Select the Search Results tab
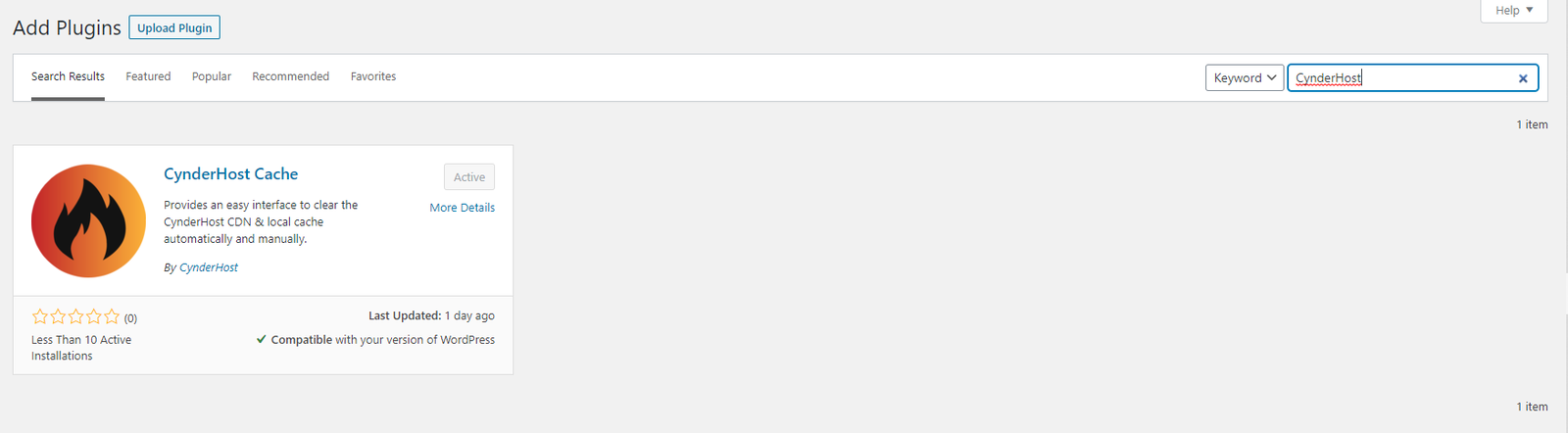Image resolution: width=1568 pixels, height=433 pixels. [68, 76]
